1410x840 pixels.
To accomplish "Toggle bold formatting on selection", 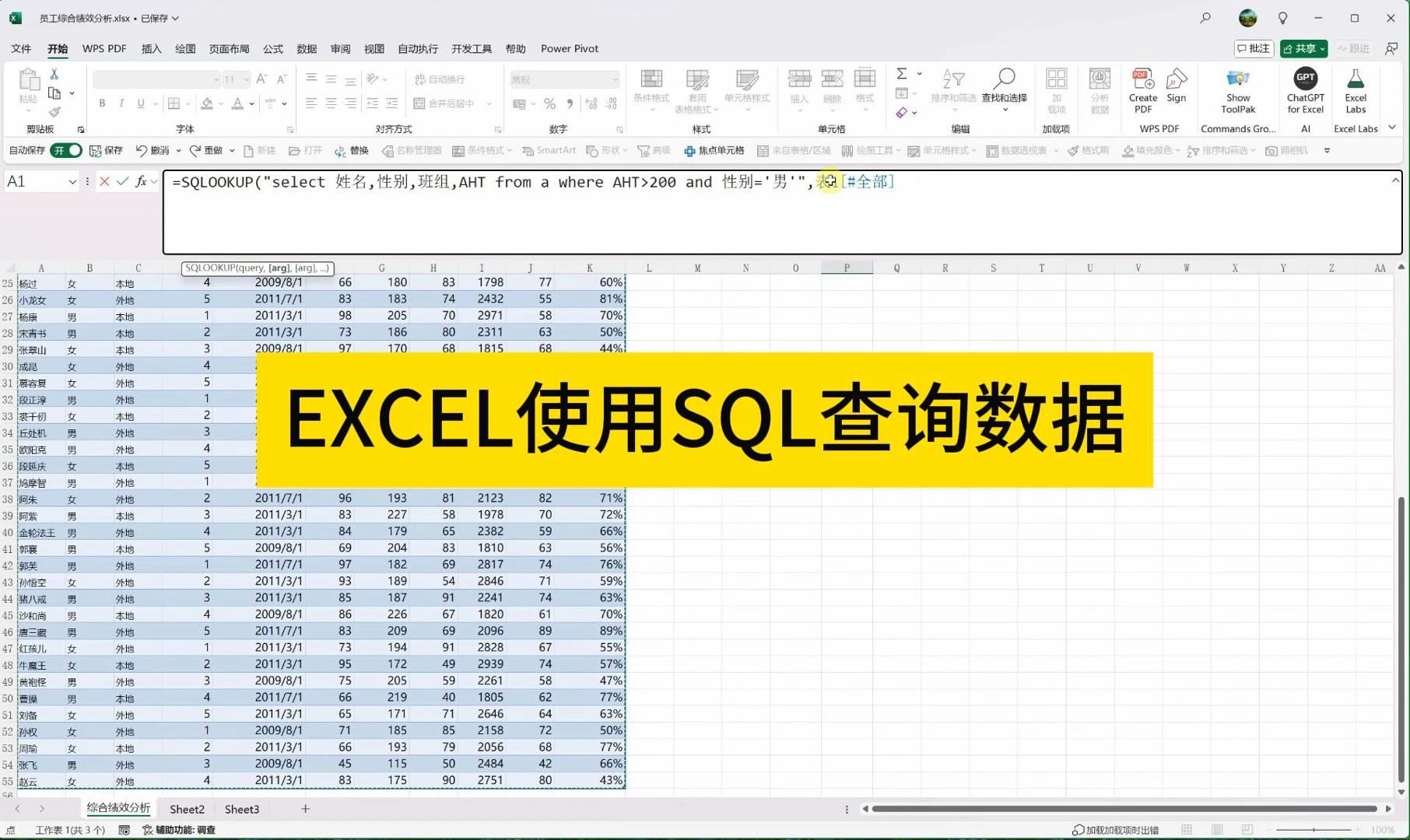I will 101,103.
